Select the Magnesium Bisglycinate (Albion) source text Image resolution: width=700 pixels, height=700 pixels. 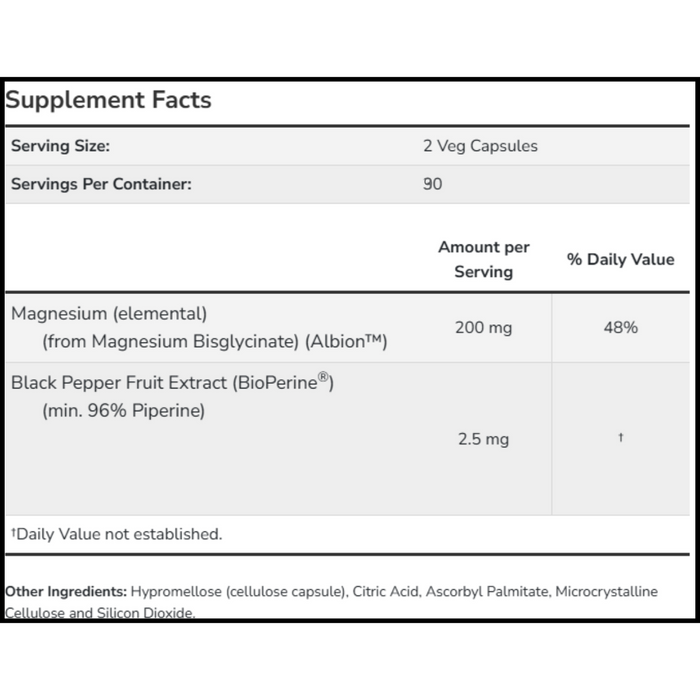[x=214, y=342]
